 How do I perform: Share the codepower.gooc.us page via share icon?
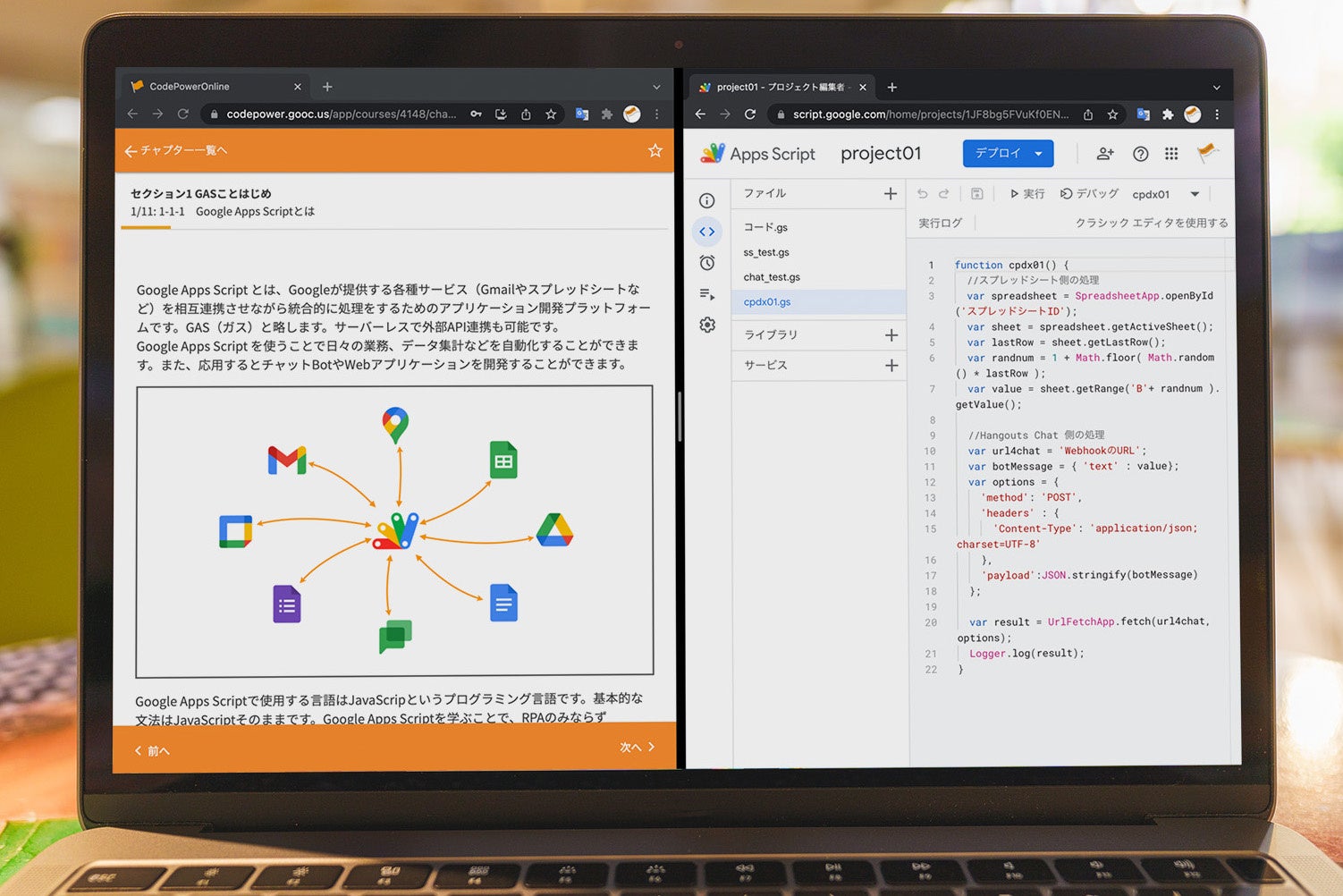526,114
